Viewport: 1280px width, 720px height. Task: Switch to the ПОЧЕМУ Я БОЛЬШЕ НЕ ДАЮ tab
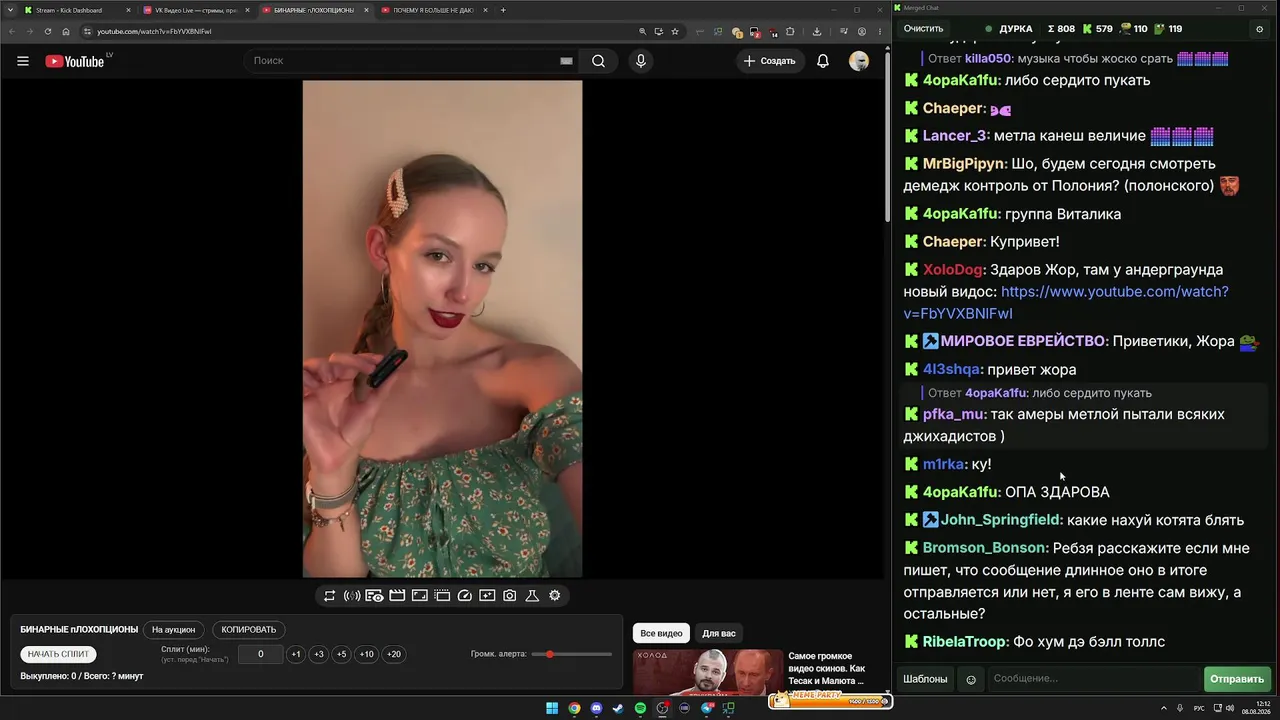tap(433, 10)
